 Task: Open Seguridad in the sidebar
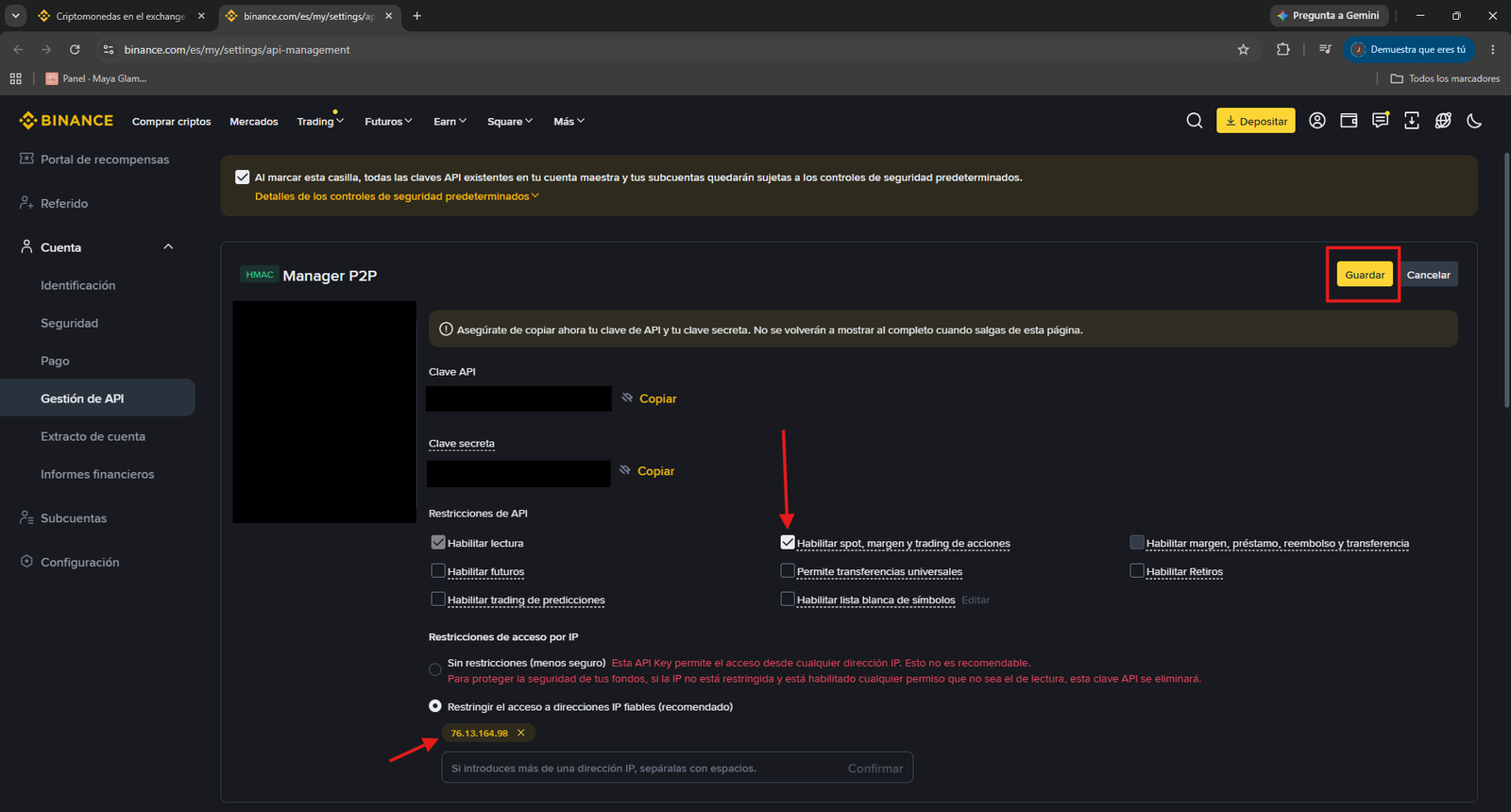point(70,323)
